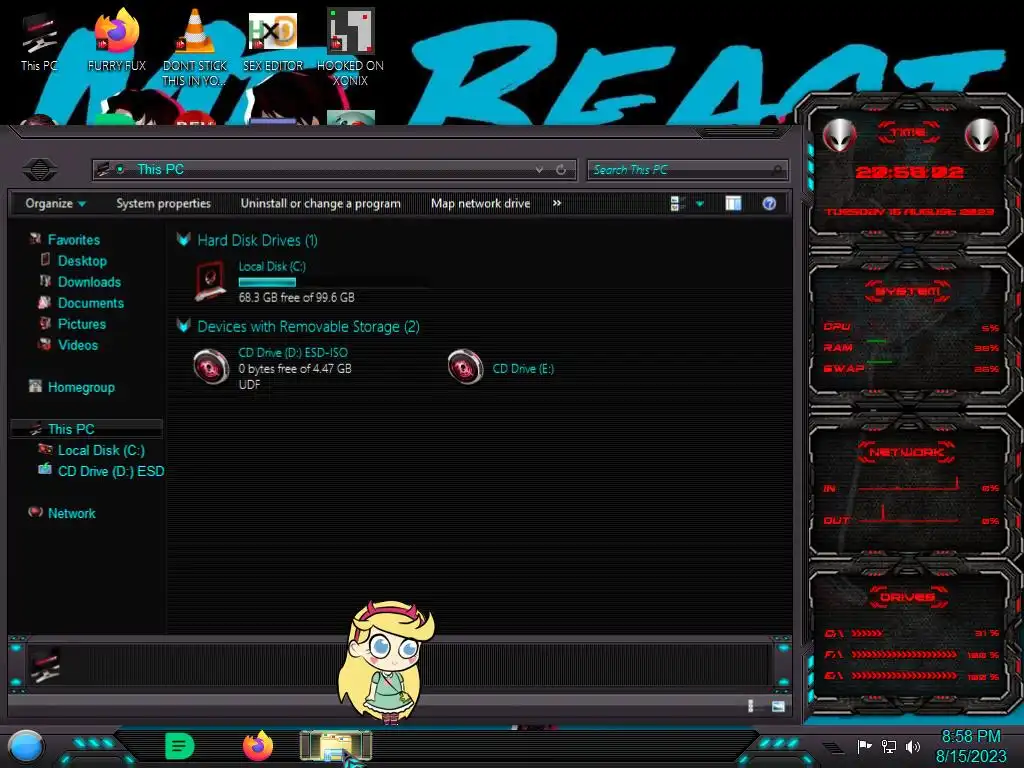Open This PC desktop icon
Viewport: 1024px width, 768px height.
point(39,42)
